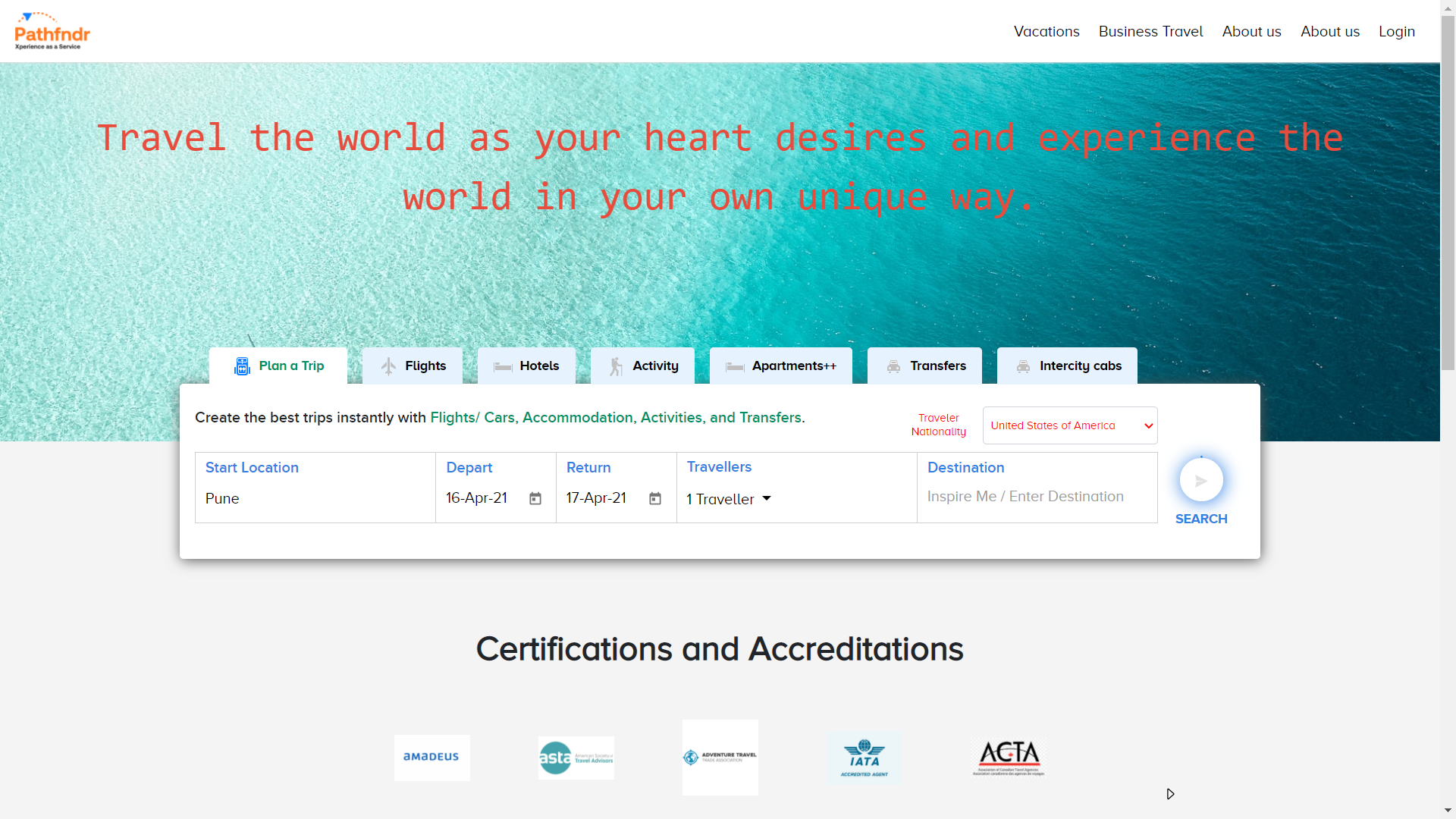Open the Depart date calendar icon

pos(535,499)
